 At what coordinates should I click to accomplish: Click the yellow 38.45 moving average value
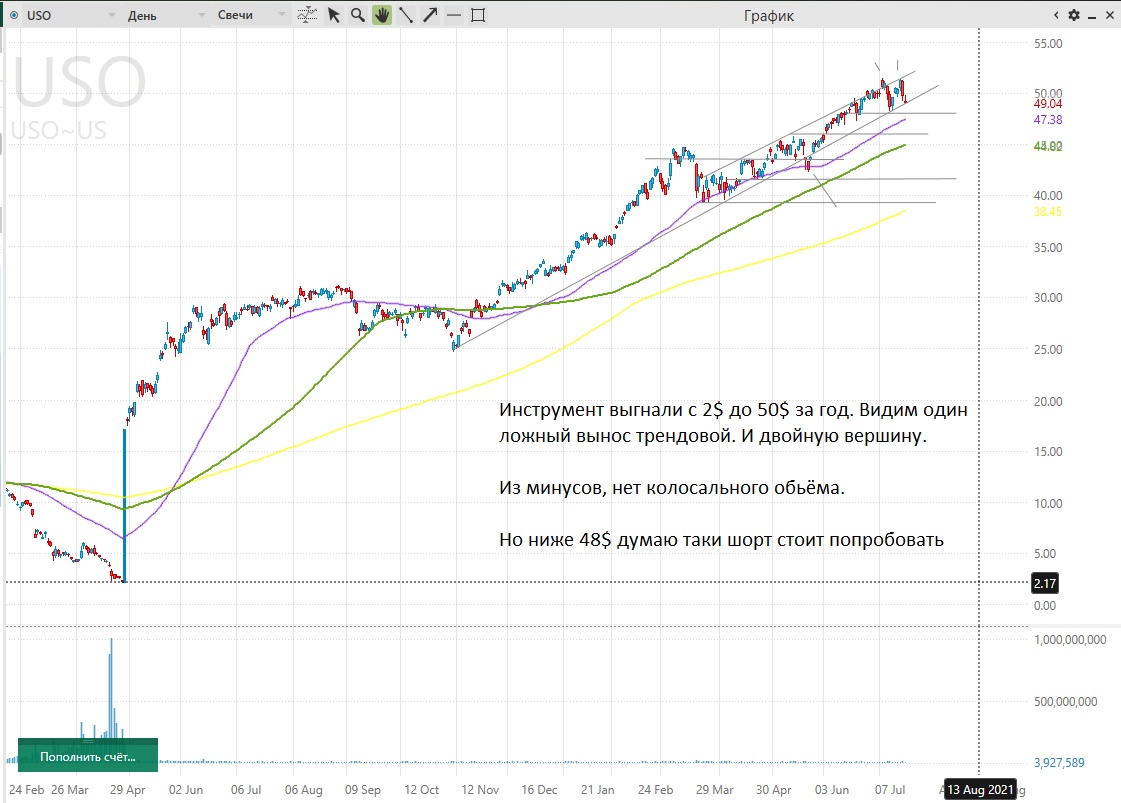click(x=1047, y=212)
